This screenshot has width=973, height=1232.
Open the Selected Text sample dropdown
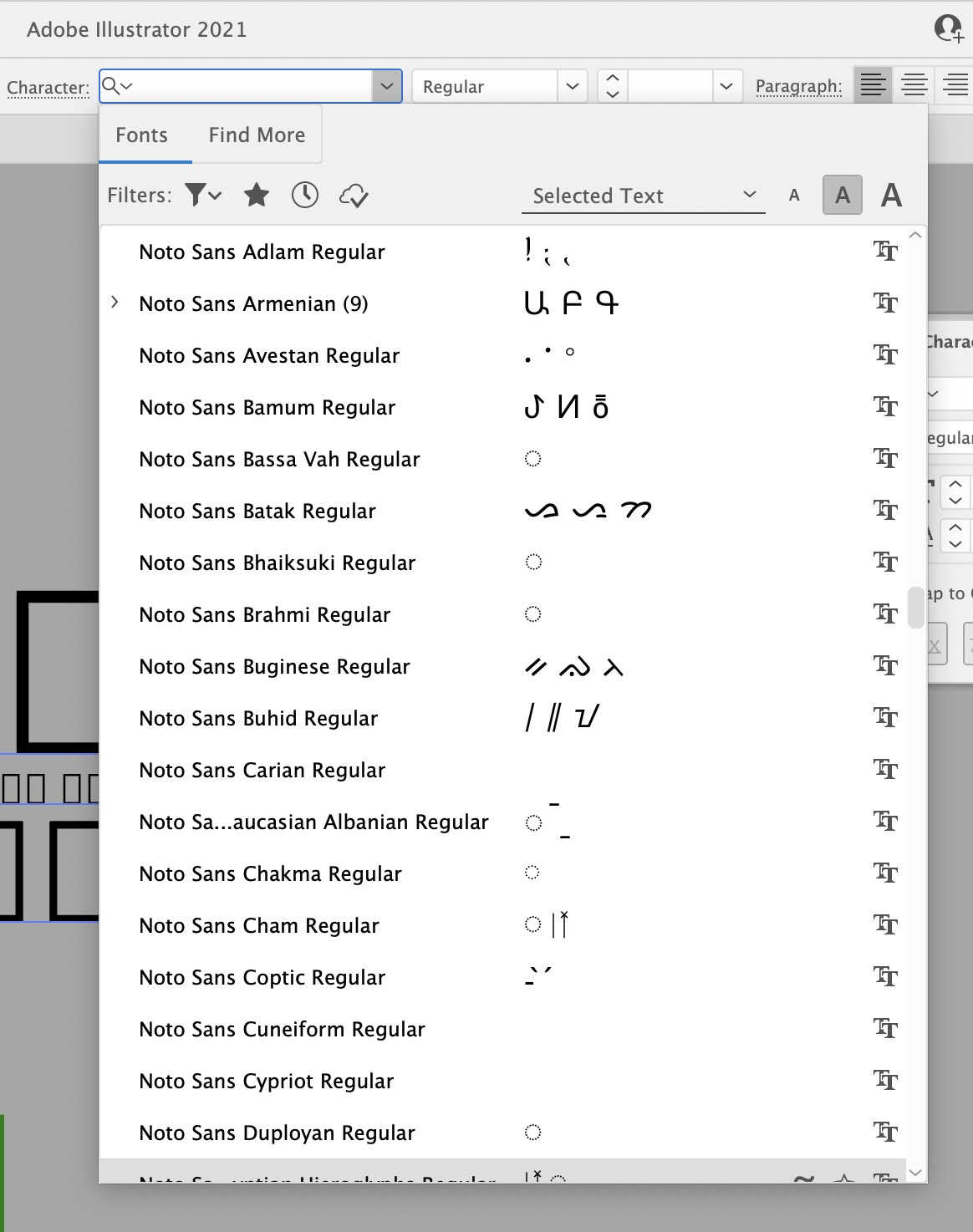click(643, 196)
